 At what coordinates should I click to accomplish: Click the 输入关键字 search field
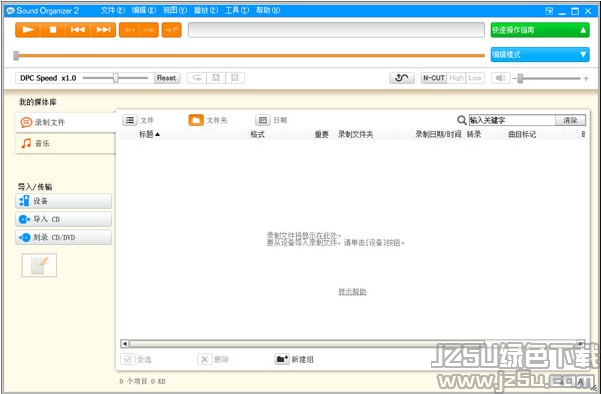point(512,120)
